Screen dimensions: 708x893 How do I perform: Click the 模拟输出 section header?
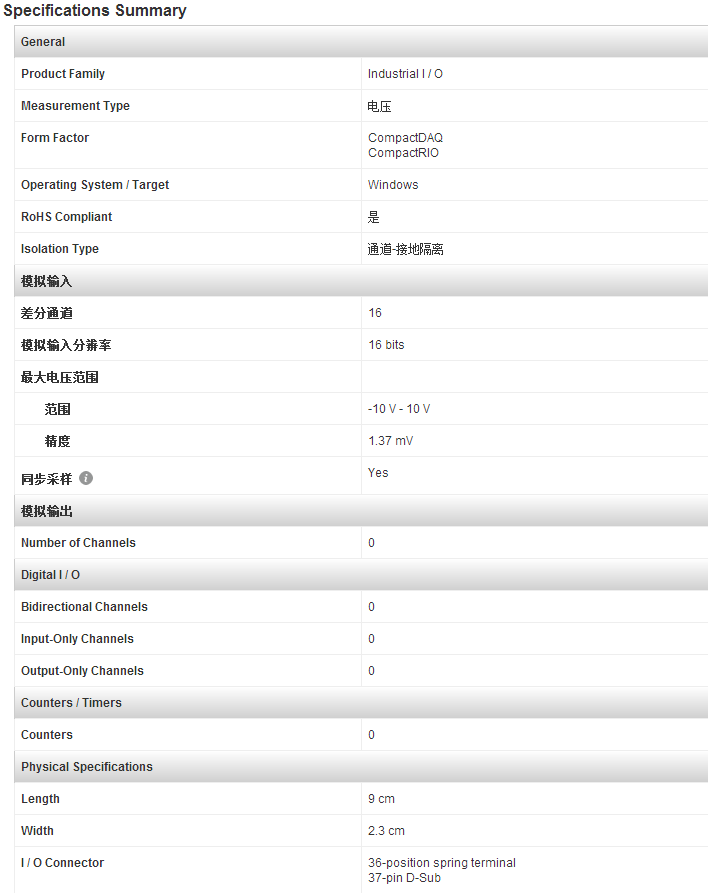[361, 511]
